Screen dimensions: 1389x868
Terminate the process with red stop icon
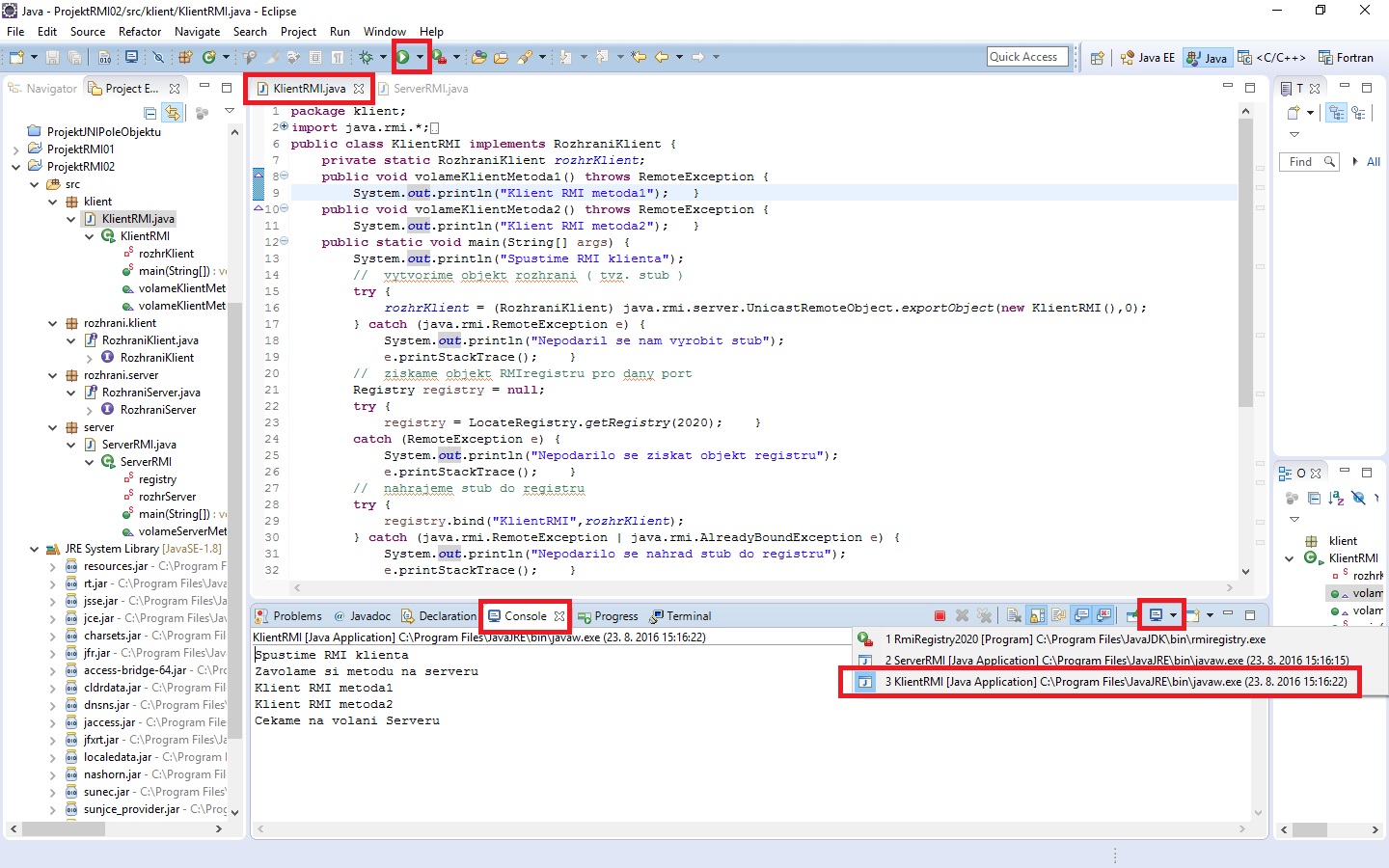click(940, 616)
